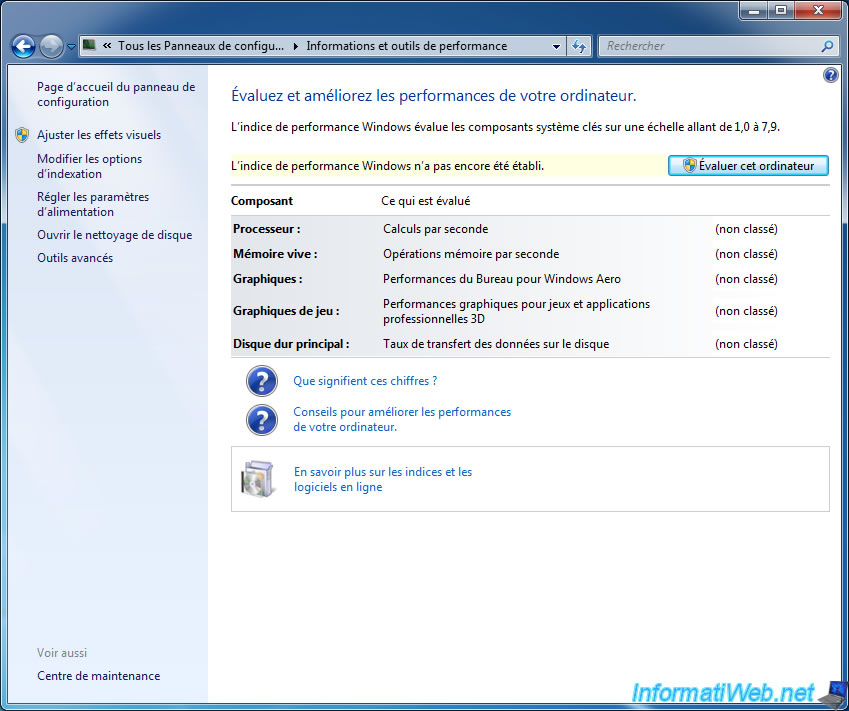Click help icon next to "Que signifient ces chiffres"
Viewport: 849px width, 711px height.
[x=261, y=381]
